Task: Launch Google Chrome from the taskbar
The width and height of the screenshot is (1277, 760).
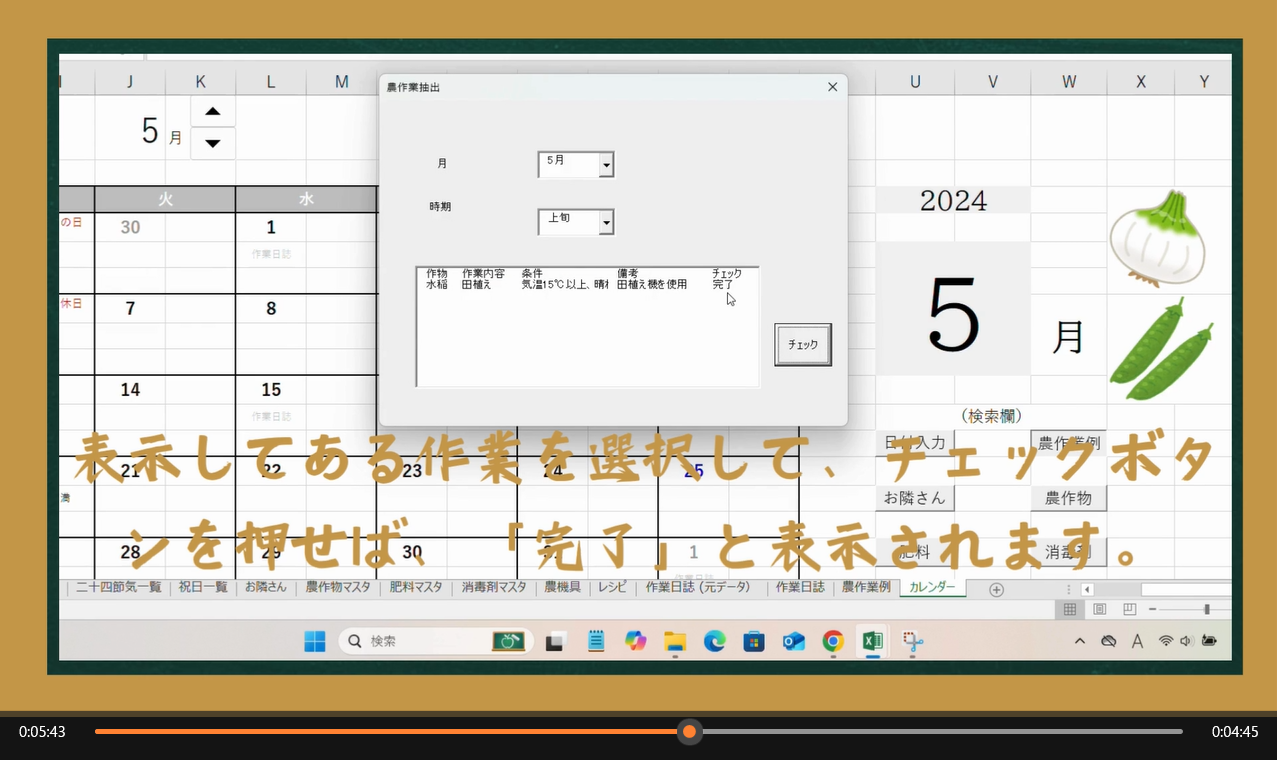Action: (x=833, y=641)
